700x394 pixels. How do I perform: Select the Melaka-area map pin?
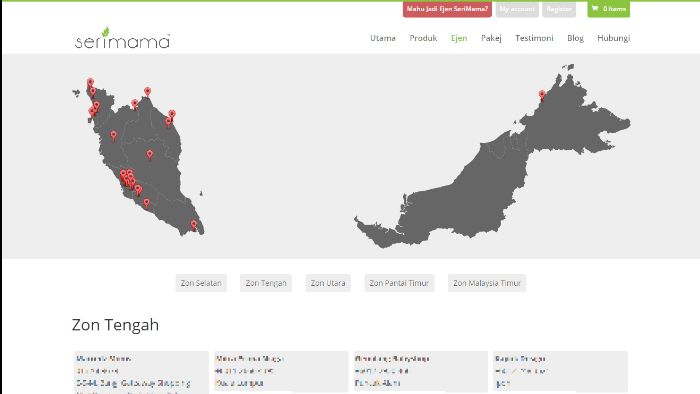point(146,203)
